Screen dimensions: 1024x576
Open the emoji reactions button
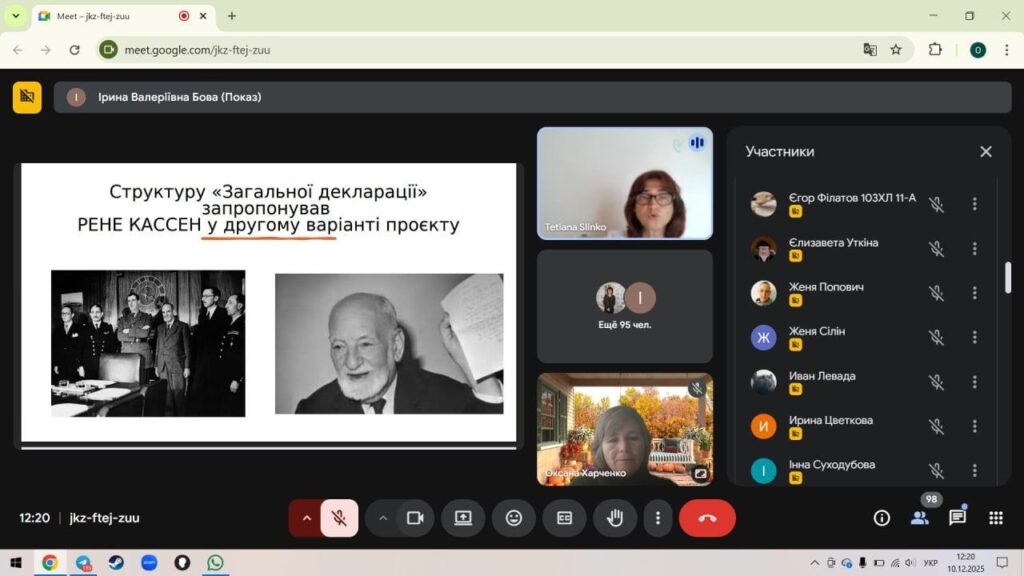pos(514,518)
